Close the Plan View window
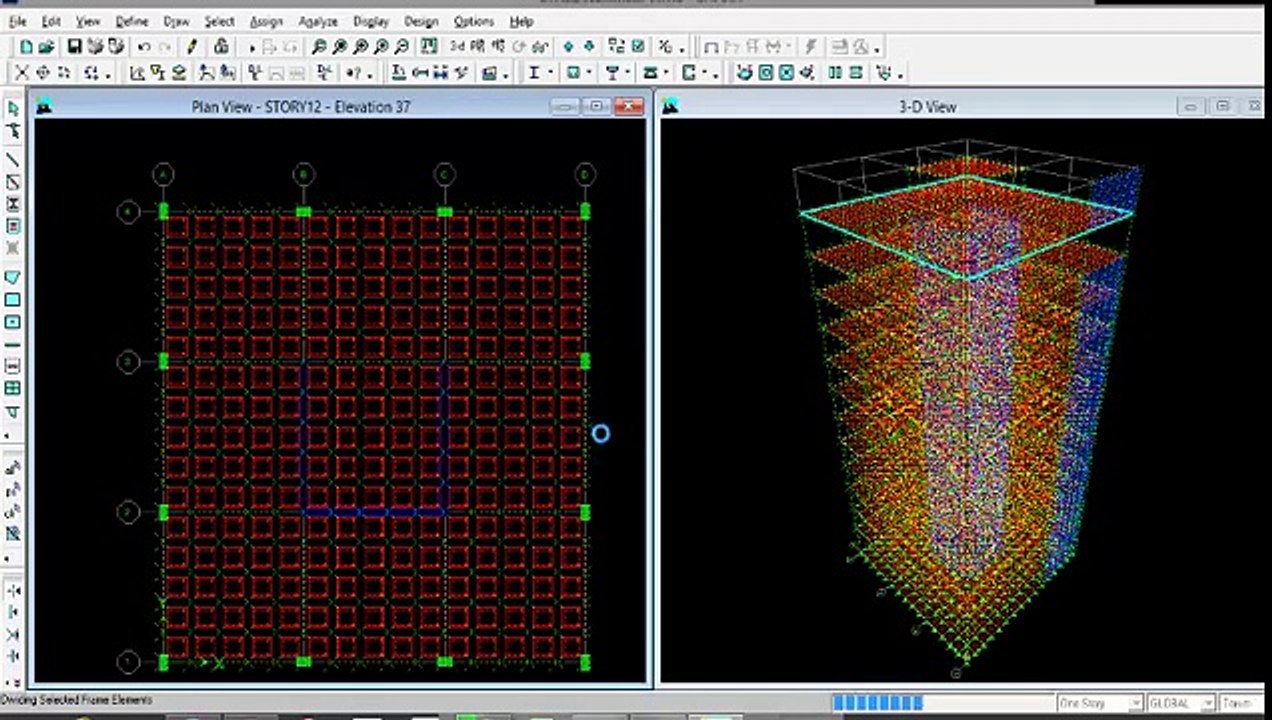 coord(629,106)
